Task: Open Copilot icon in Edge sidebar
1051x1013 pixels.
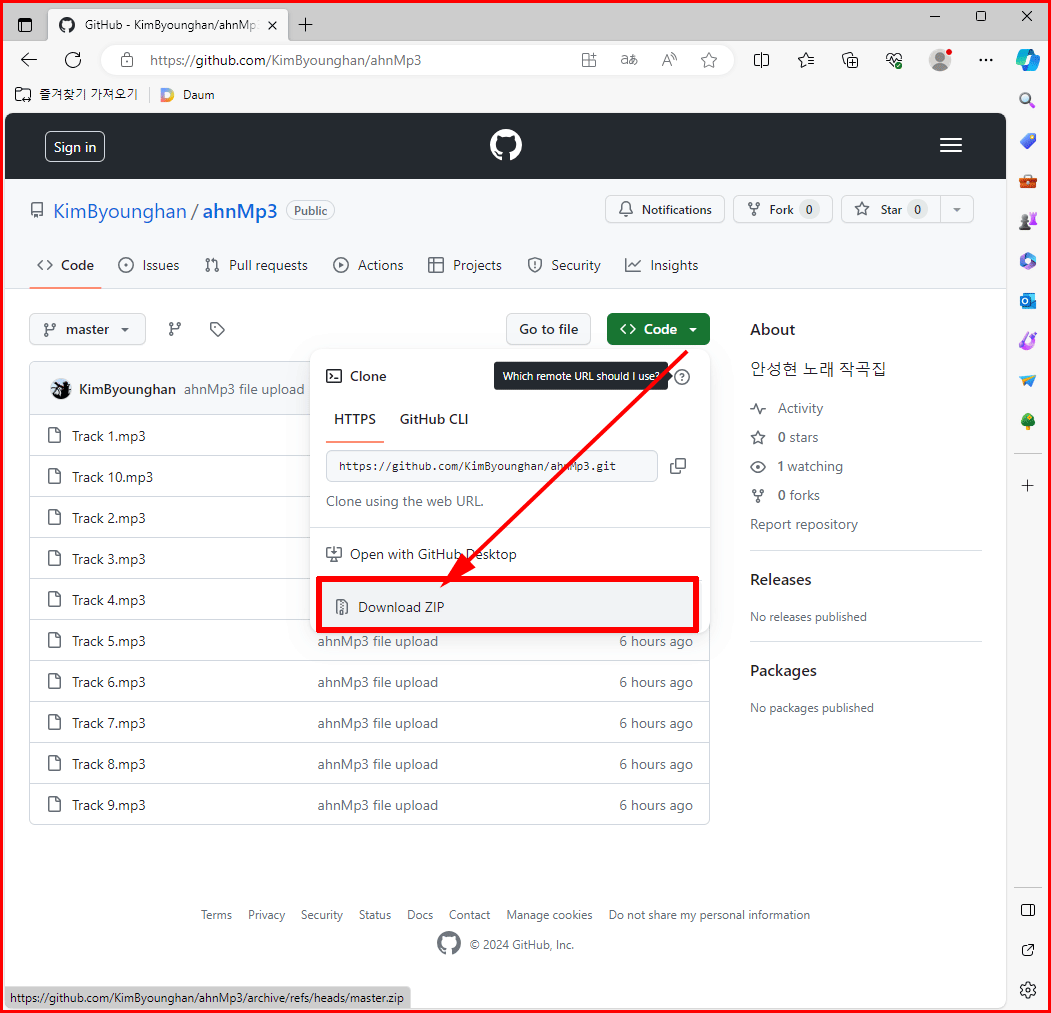Action: (1028, 60)
